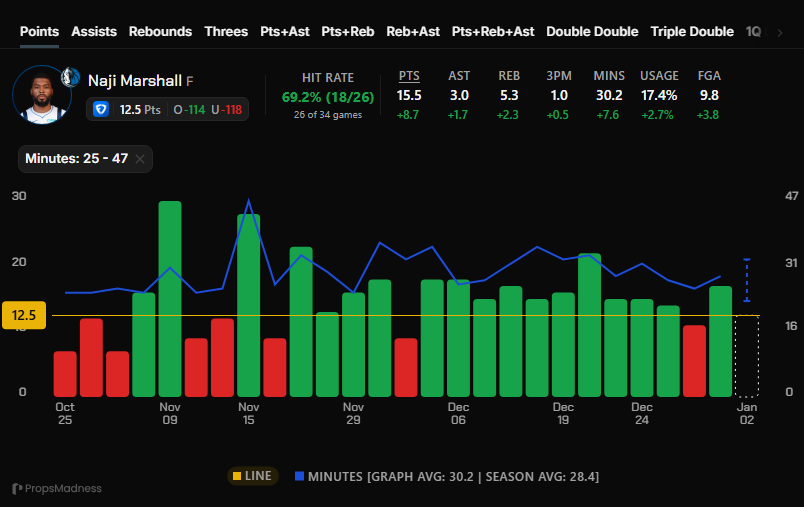Click the 30.2 minutes average value
804x507 pixels.
tap(609, 95)
